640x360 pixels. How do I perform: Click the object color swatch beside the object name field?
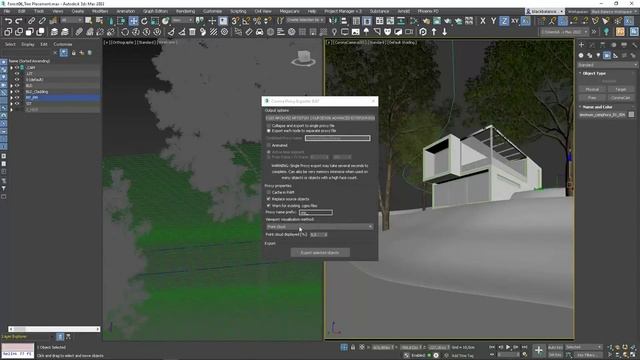coord(631,115)
